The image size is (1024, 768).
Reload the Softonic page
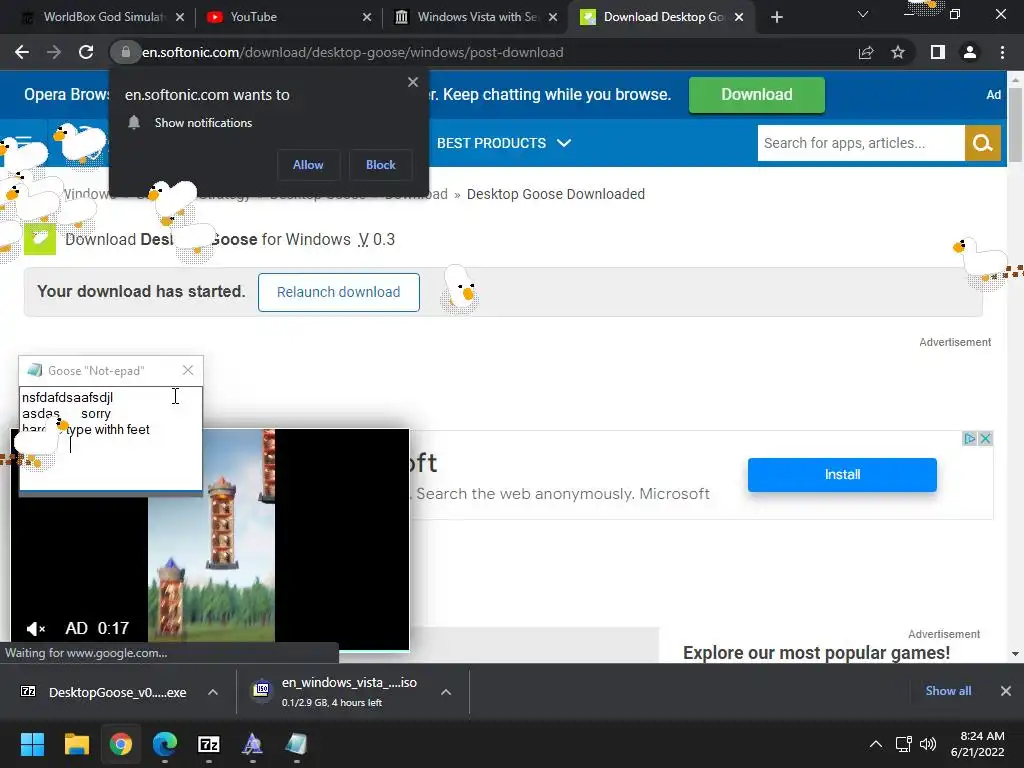[86, 52]
